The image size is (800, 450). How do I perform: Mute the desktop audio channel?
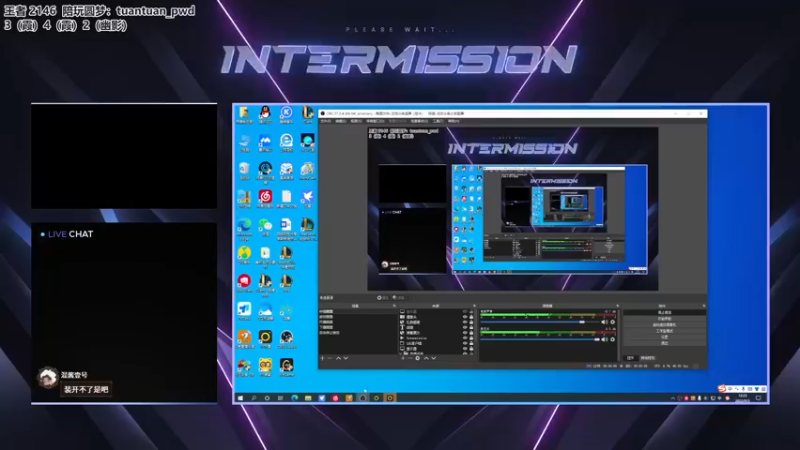605,322
